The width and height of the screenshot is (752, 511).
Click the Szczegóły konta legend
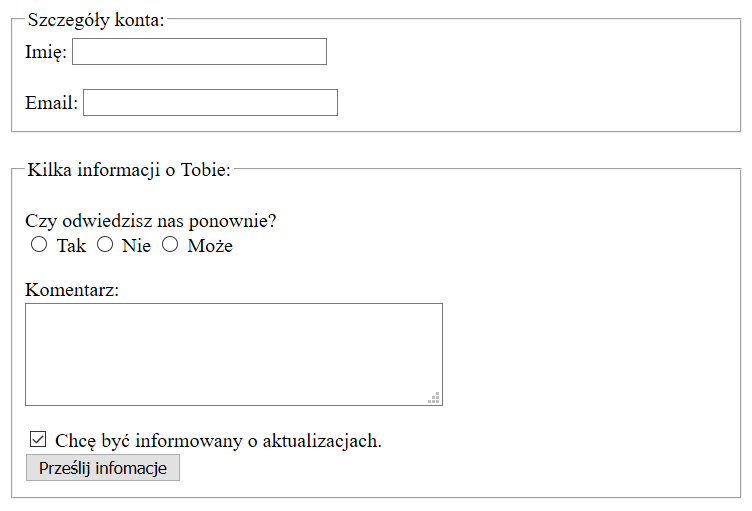pos(96,20)
